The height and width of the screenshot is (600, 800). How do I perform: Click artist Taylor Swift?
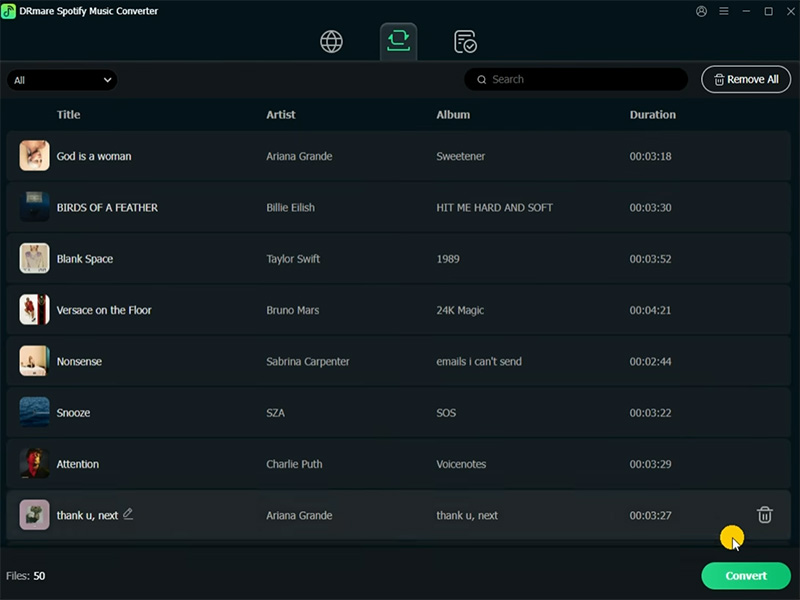[293, 259]
